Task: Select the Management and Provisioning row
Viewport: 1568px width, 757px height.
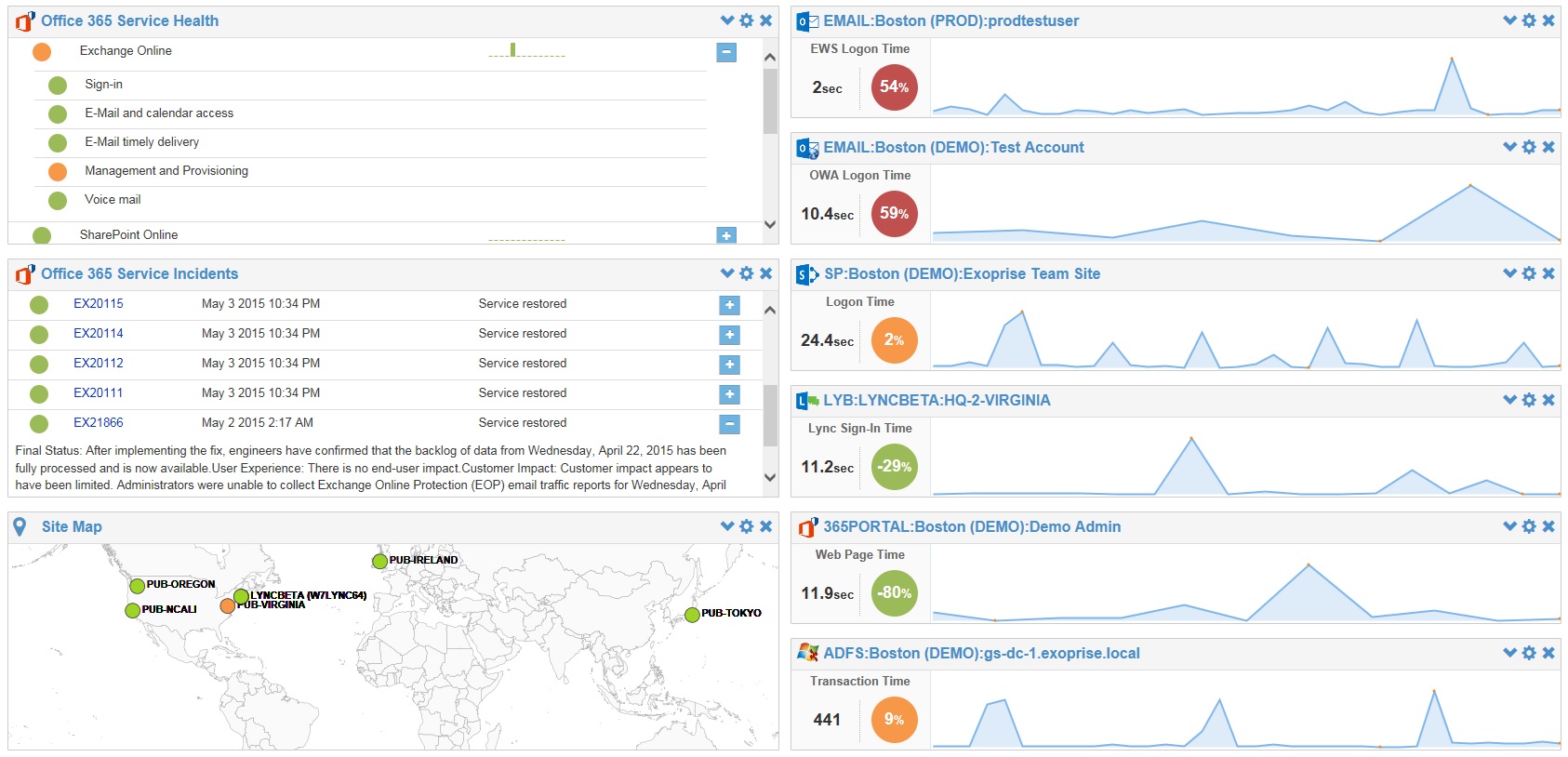Action: [x=371, y=171]
